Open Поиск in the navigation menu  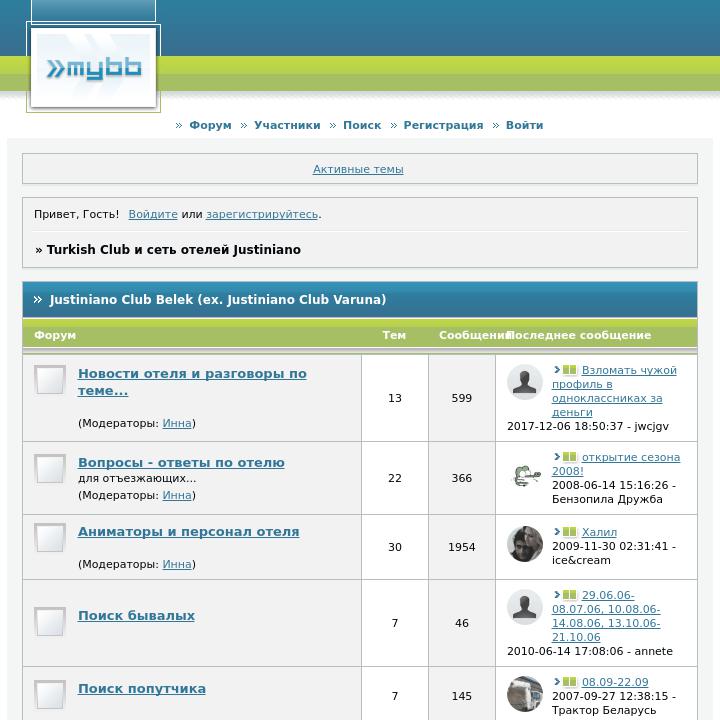[362, 125]
